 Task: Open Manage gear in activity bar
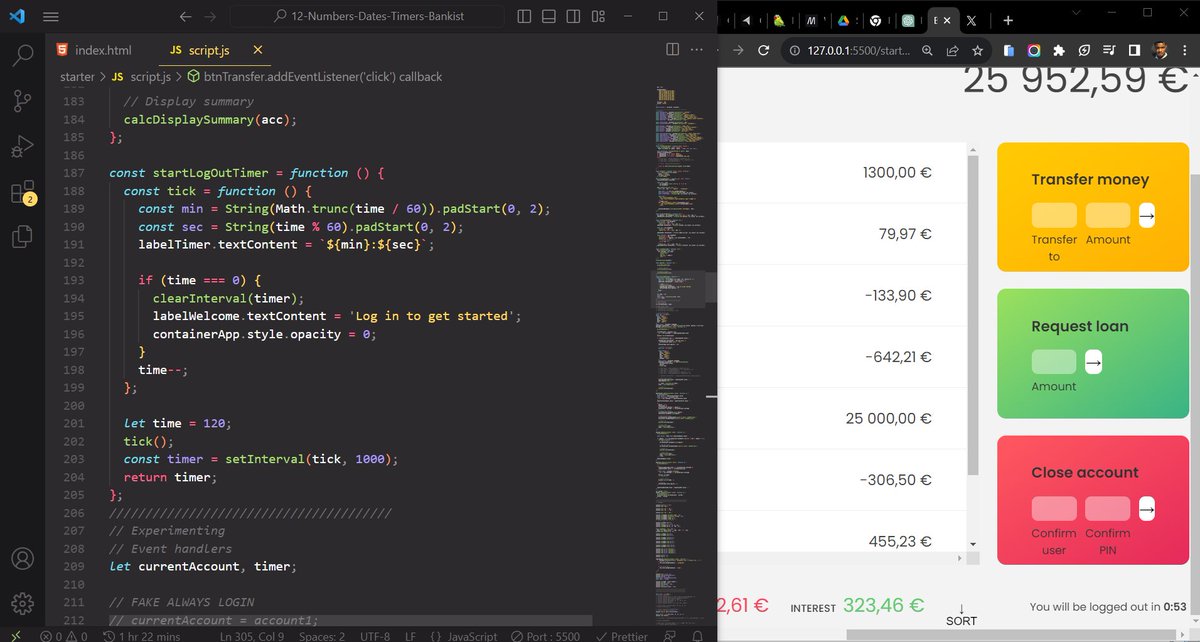tap(22, 604)
